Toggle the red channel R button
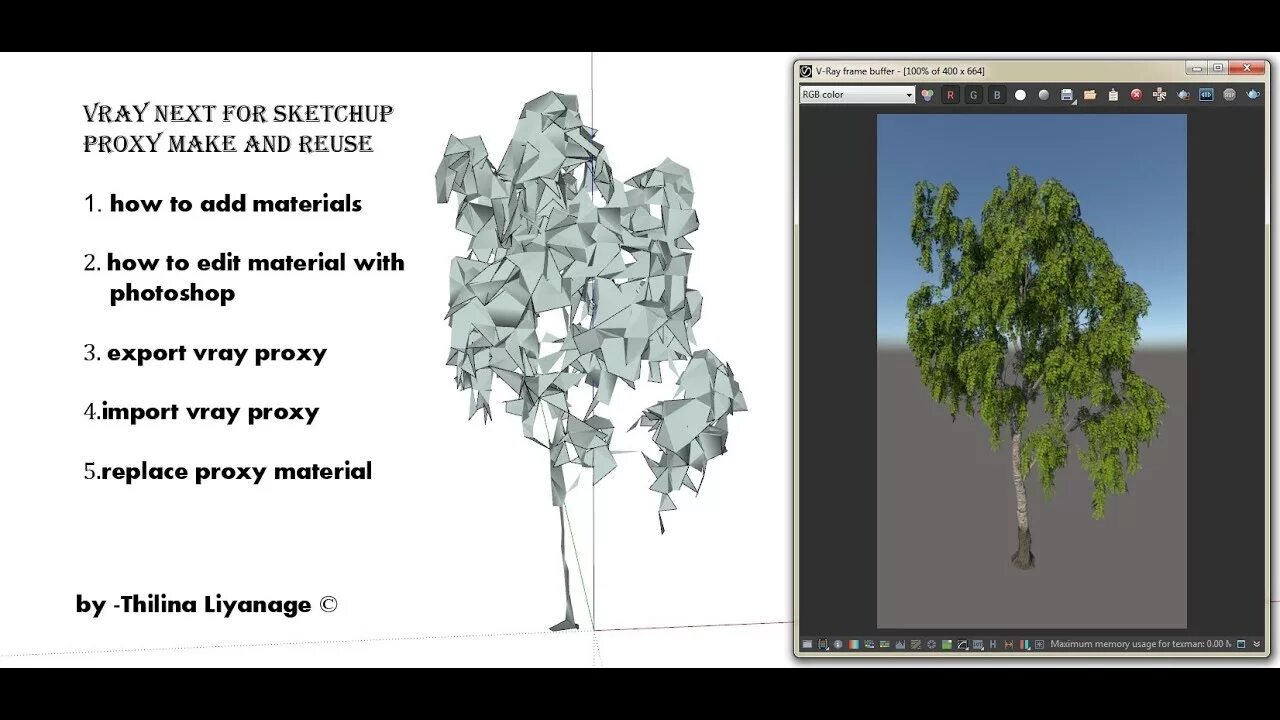Screen dimensions: 1280x720 coord(950,95)
